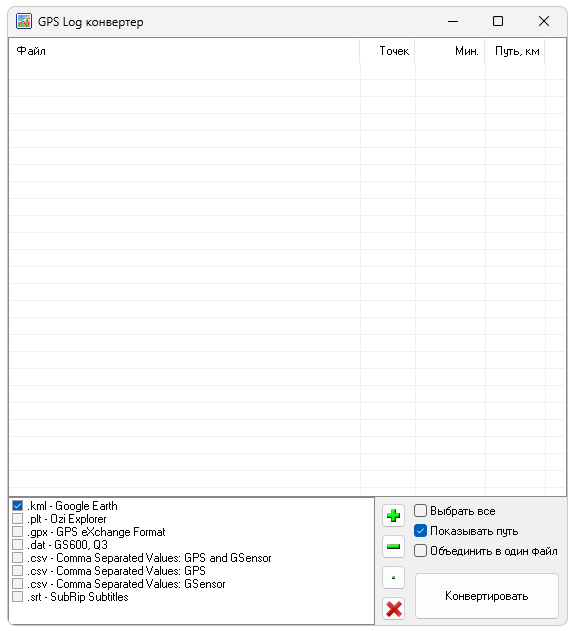Sort by 'Путь, км' column header
This screenshot has width=573, height=631.
tap(515, 51)
